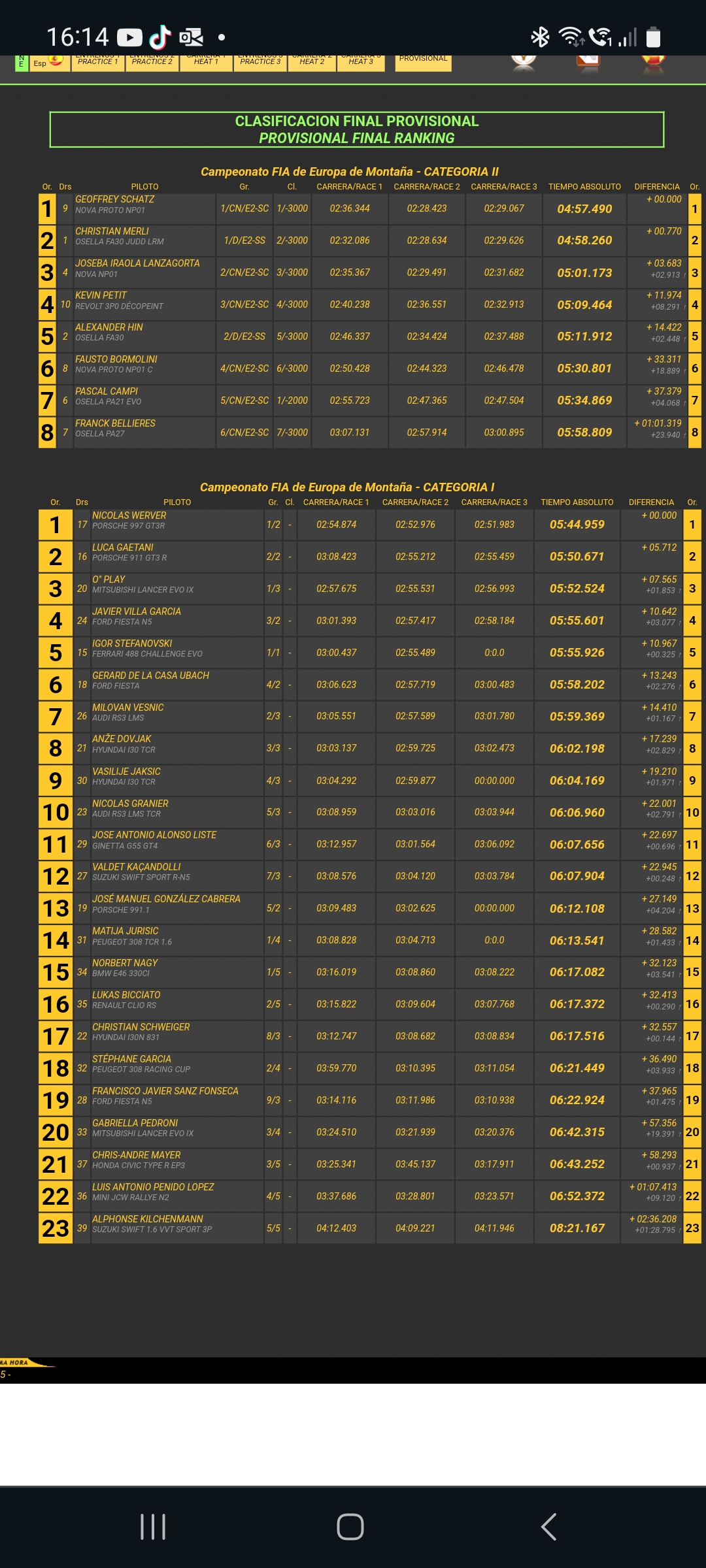This screenshot has height=1568, width=706.
Task: Tap the Provisional Final Ranking title banner
Action: pos(357,129)
